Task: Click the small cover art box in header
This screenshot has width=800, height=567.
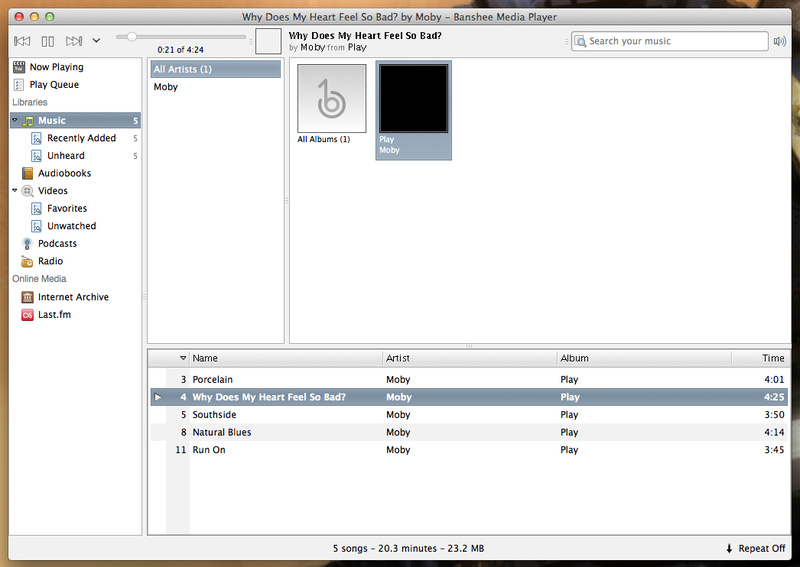Action: coord(268,41)
